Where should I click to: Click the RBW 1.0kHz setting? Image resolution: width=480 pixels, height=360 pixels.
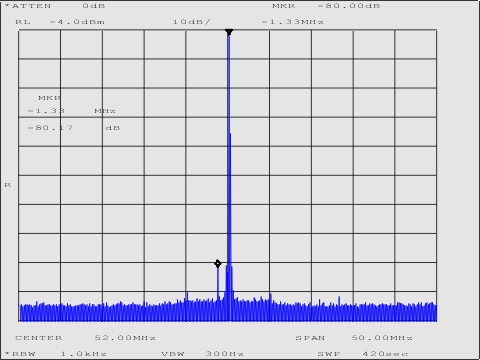pos(56,354)
